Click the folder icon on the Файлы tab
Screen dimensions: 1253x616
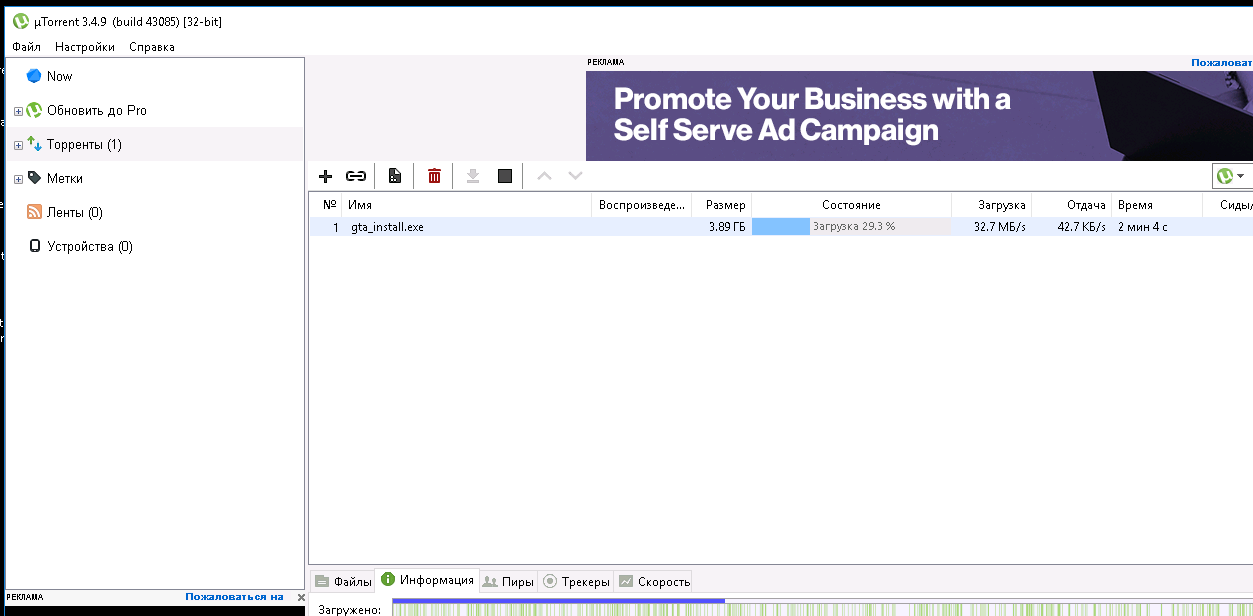[x=322, y=581]
